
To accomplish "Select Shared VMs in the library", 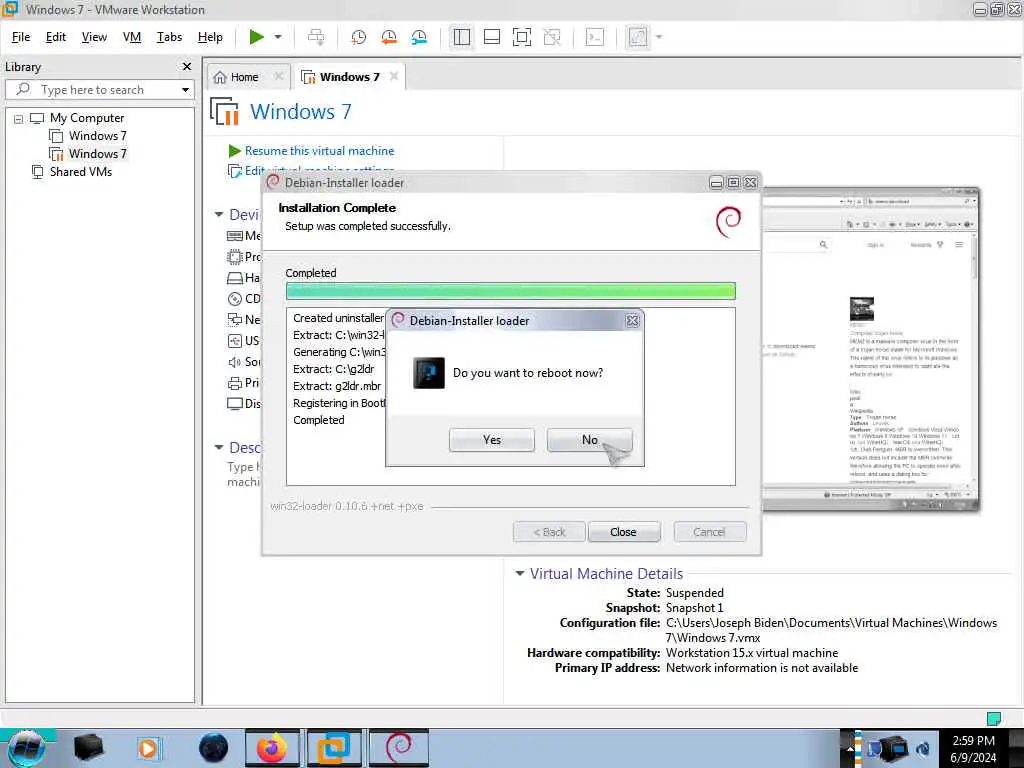I will pyautogui.click(x=80, y=172).
